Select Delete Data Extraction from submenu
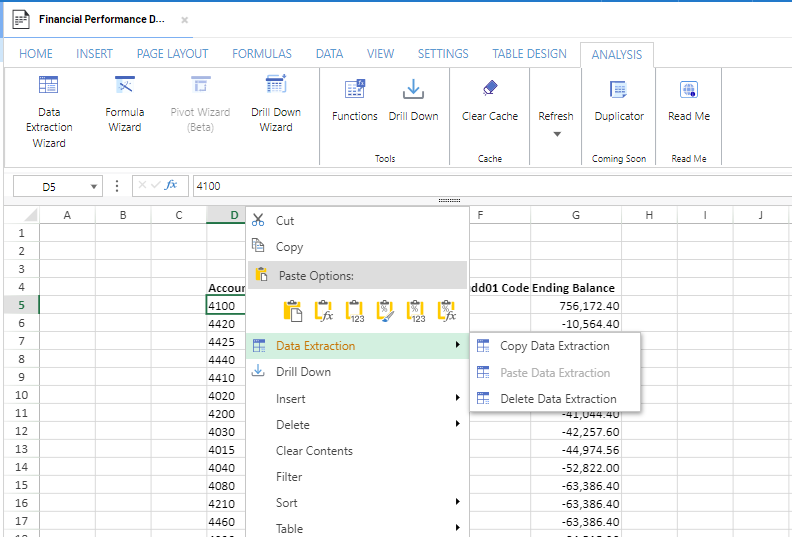Viewport: 792px width, 537px height. point(558,398)
